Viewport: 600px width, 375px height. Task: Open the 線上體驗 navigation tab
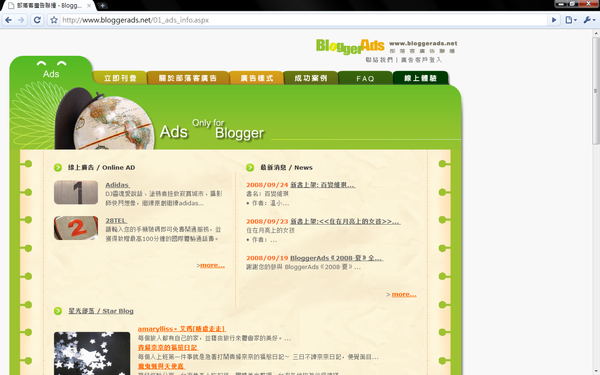pos(421,78)
